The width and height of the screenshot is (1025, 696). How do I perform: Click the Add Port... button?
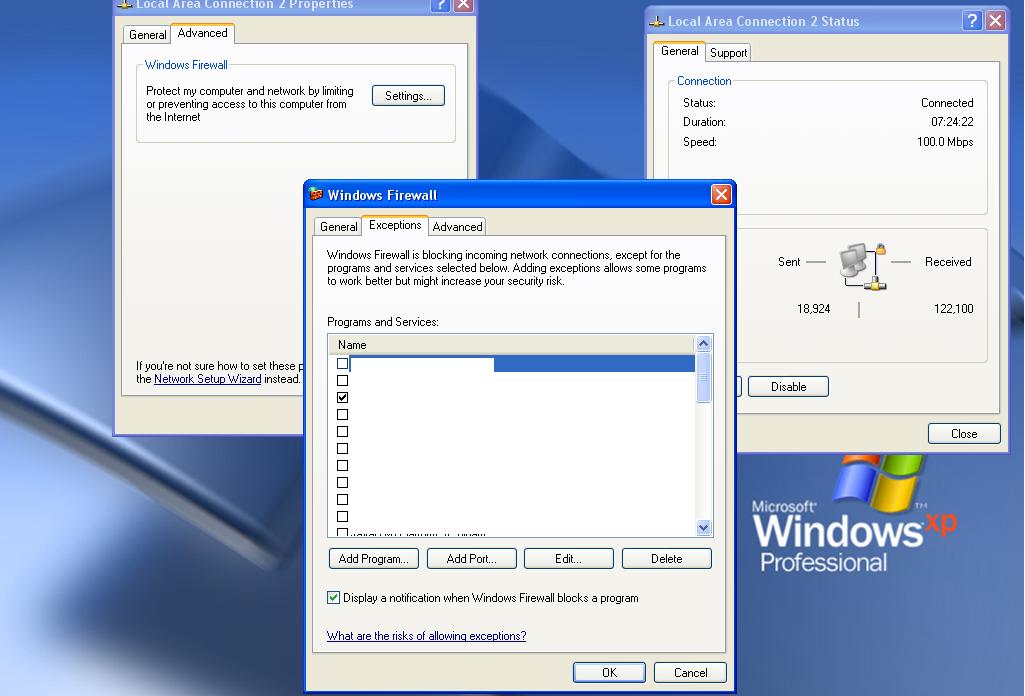(x=471, y=559)
